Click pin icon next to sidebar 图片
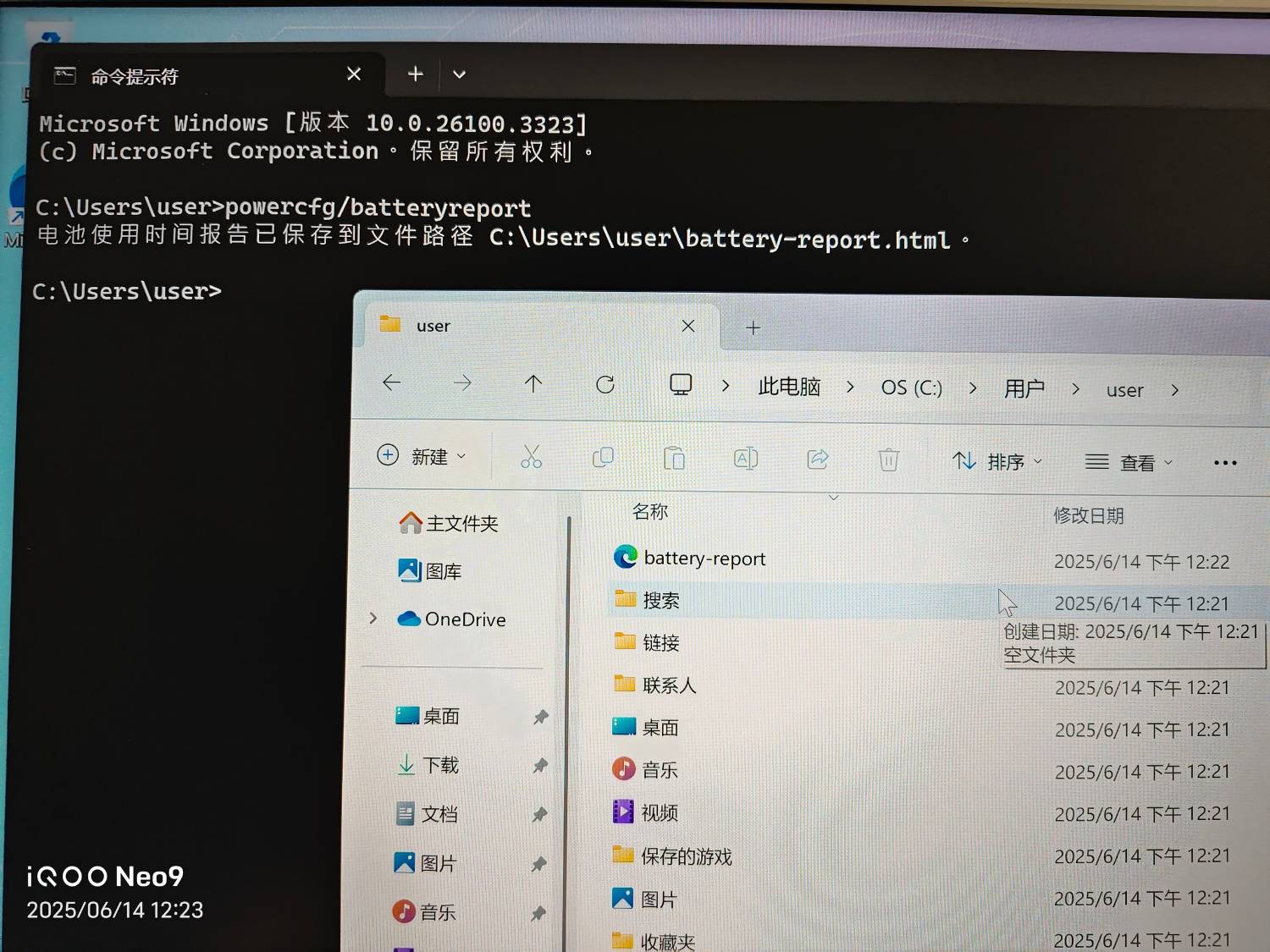Viewport: 1270px width, 952px height. [538, 864]
